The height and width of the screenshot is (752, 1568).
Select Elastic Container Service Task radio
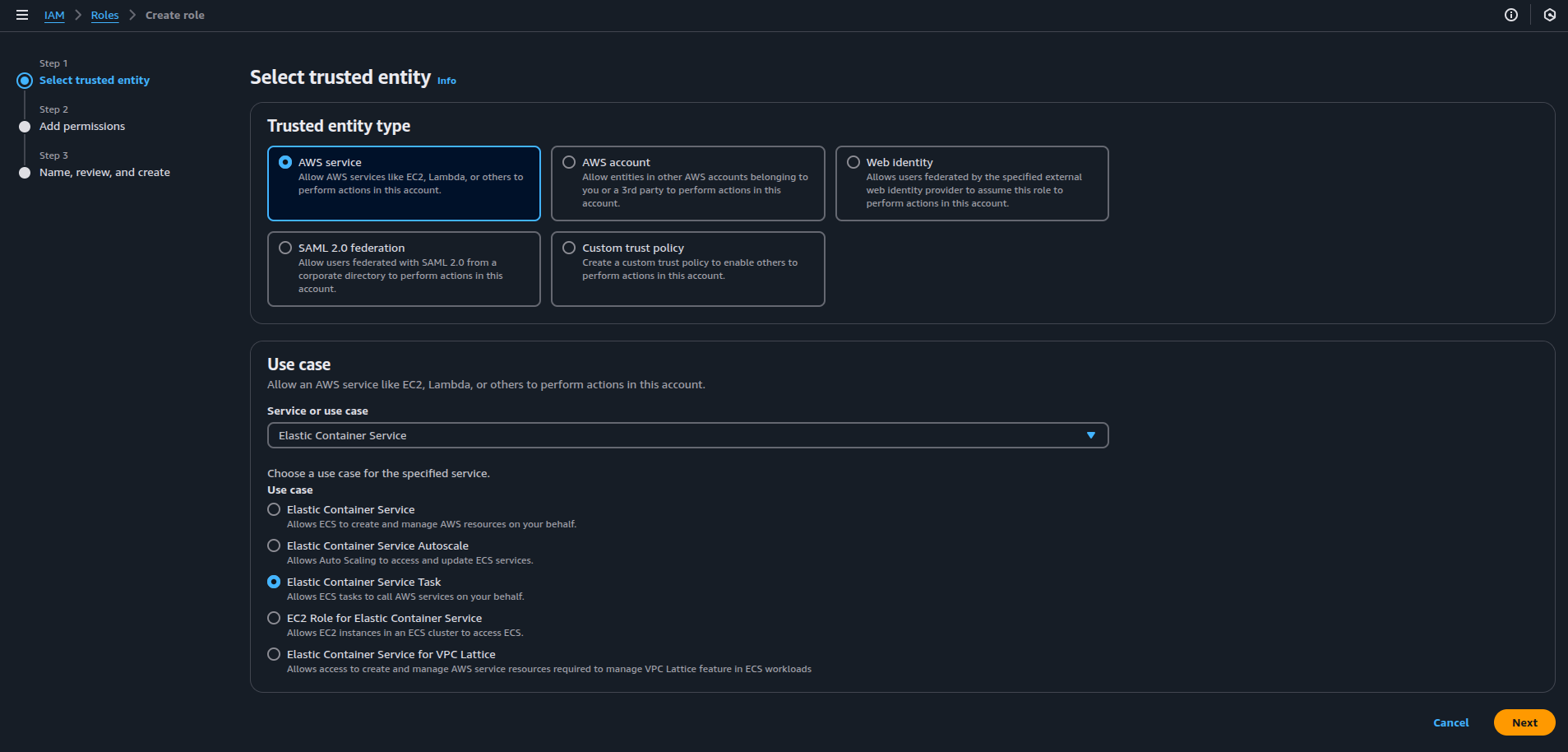click(x=274, y=582)
